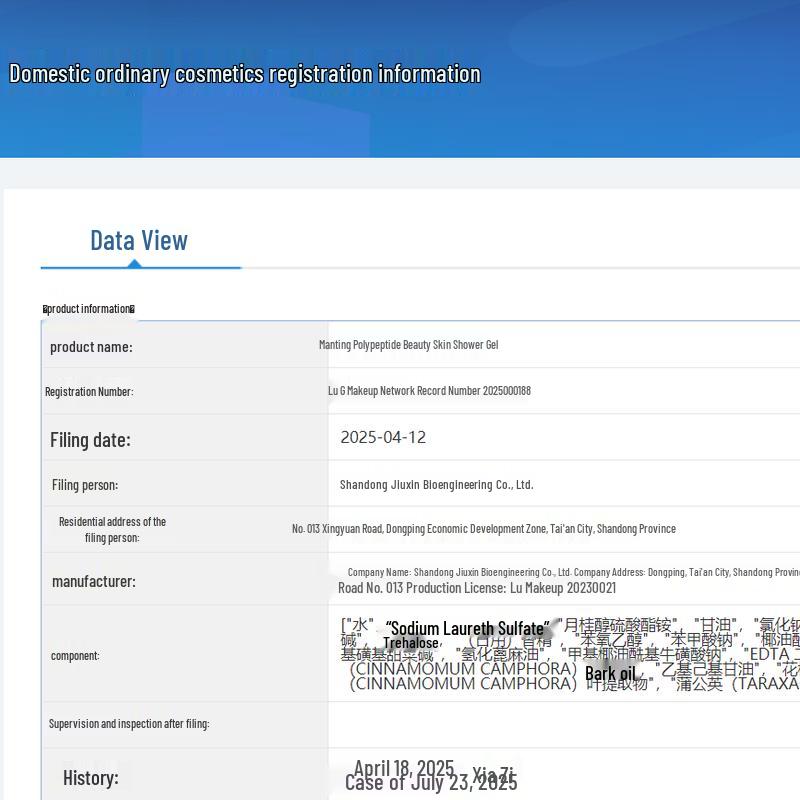
Task: Click 'Trehalose' in the component list
Action: point(411,643)
